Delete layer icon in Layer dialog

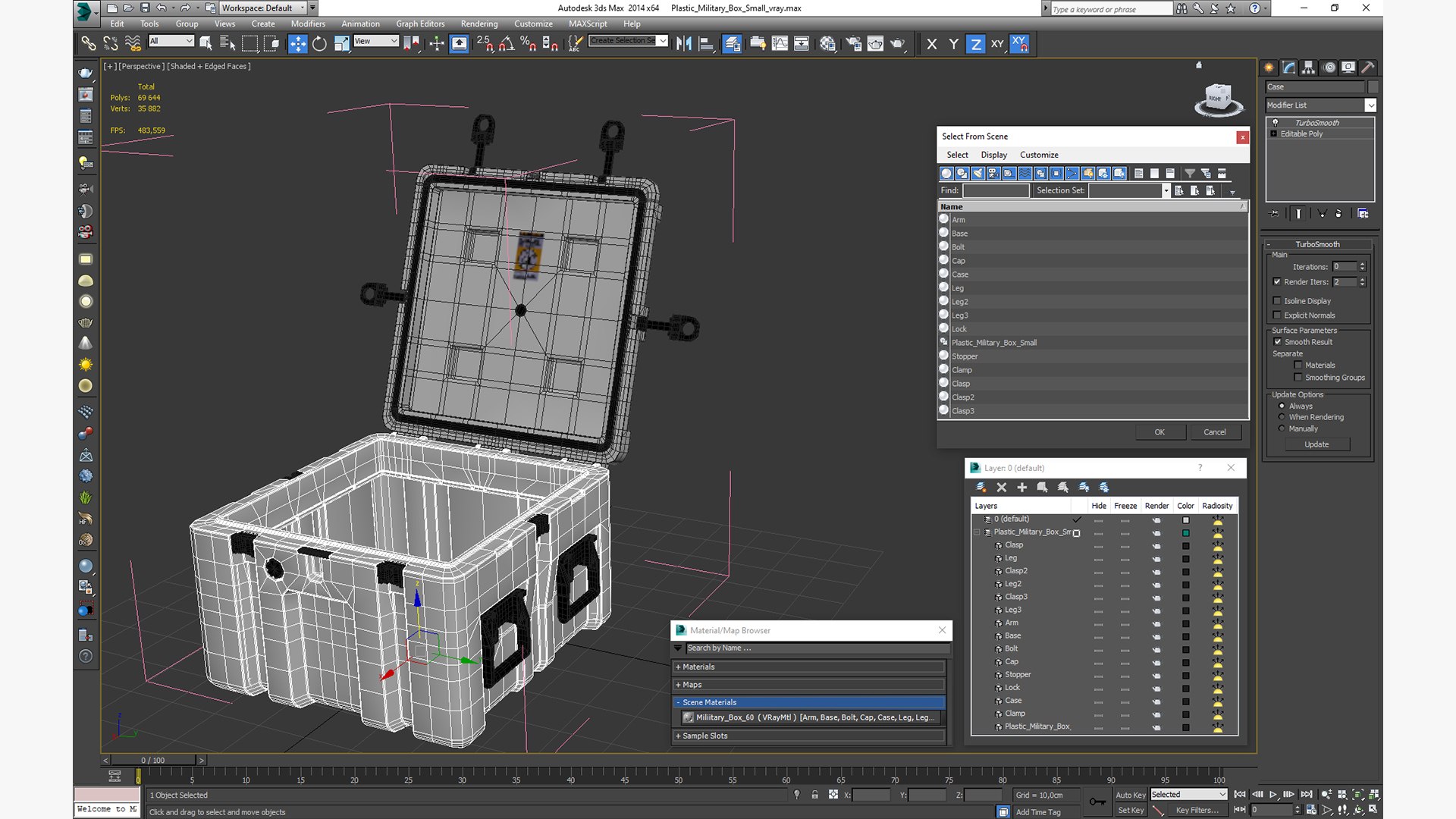[x=1001, y=488]
